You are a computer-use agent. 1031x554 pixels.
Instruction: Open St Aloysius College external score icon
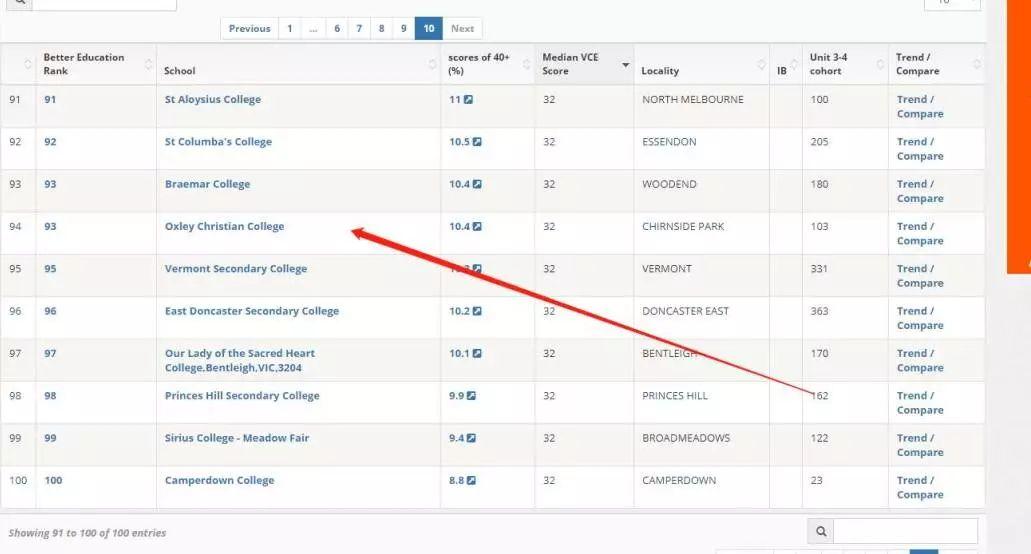pyautogui.click(x=468, y=100)
